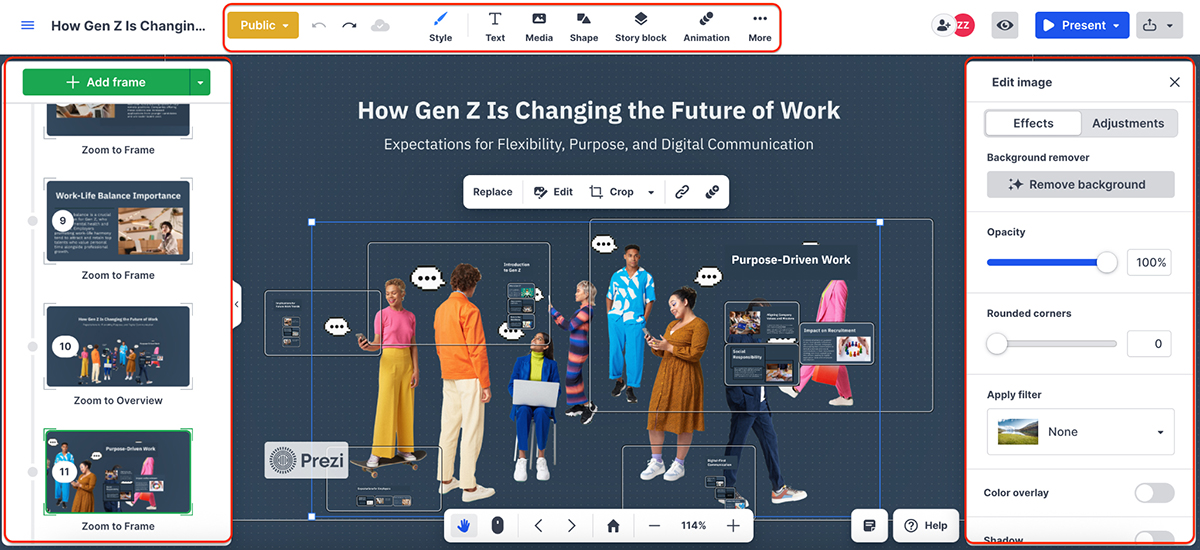Open the Public privacy dropdown
The width and height of the screenshot is (1200, 550).
(x=263, y=25)
